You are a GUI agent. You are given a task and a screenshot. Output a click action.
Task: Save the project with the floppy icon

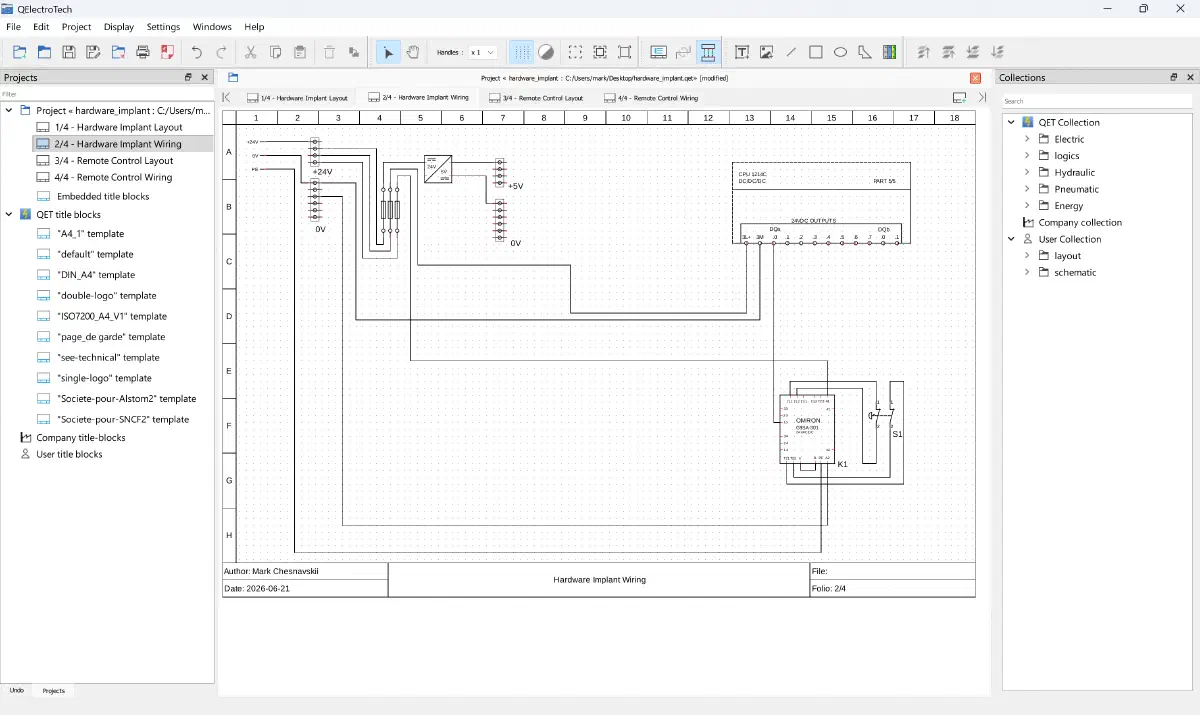pyautogui.click(x=69, y=52)
